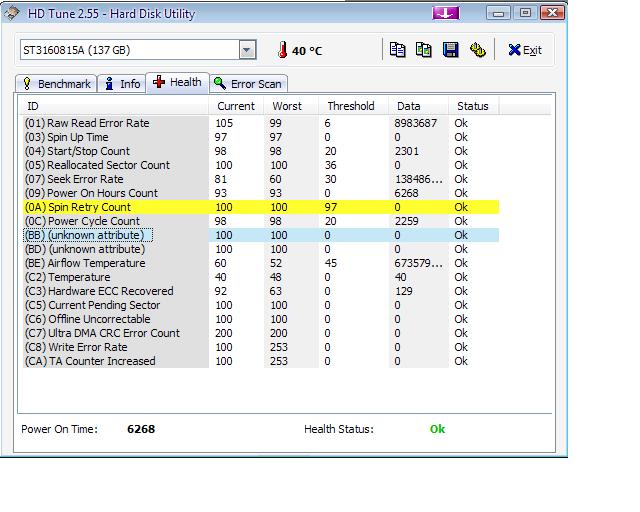
Task: Click the Threshold column header
Action: (353, 106)
